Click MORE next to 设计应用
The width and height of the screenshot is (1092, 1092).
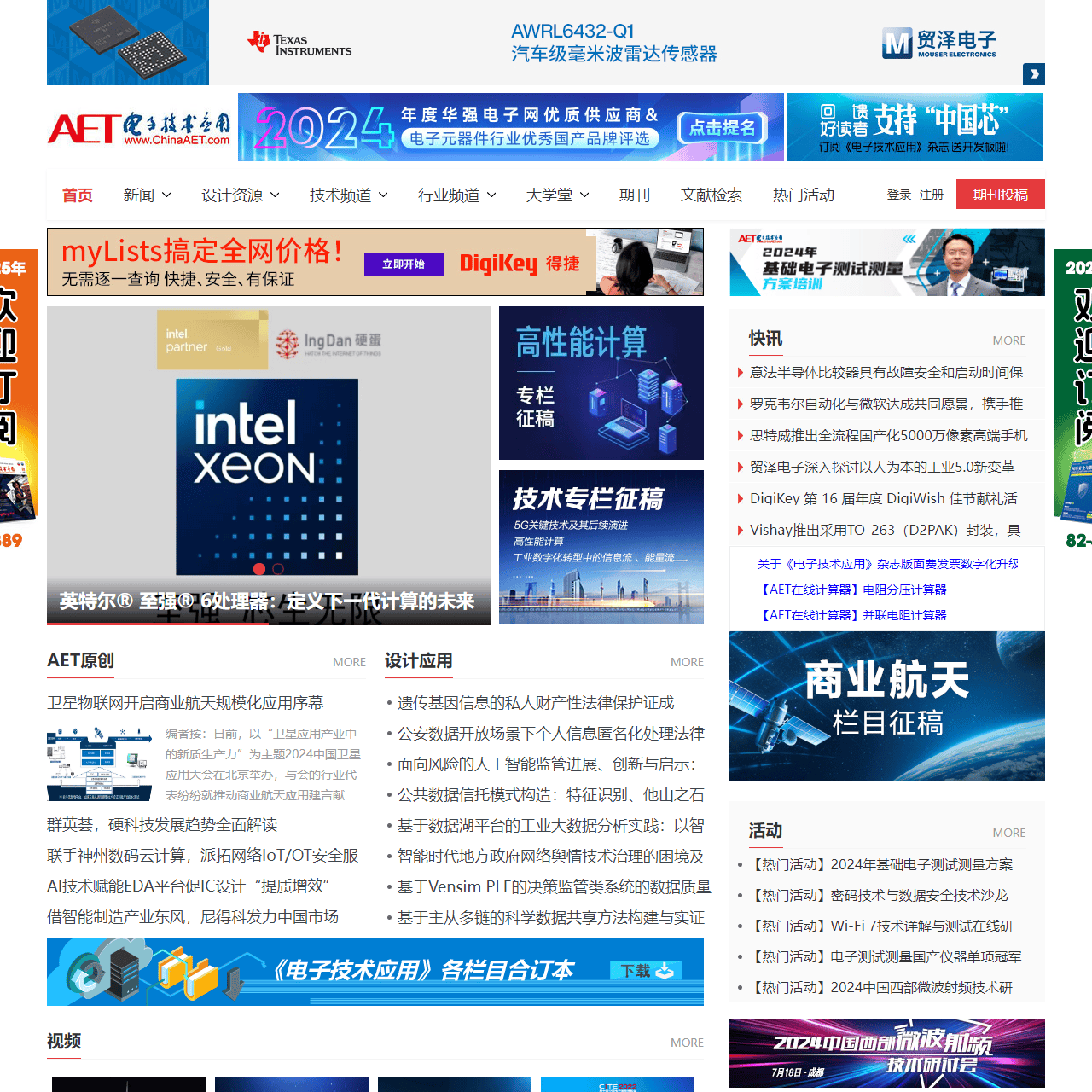pyautogui.click(x=687, y=662)
